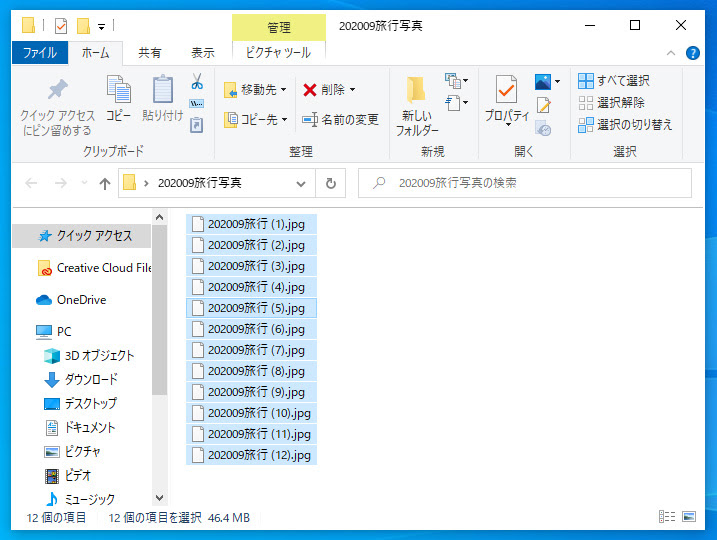Select OneDrive in navigation pane

pyautogui.click(x=71, y=300)
